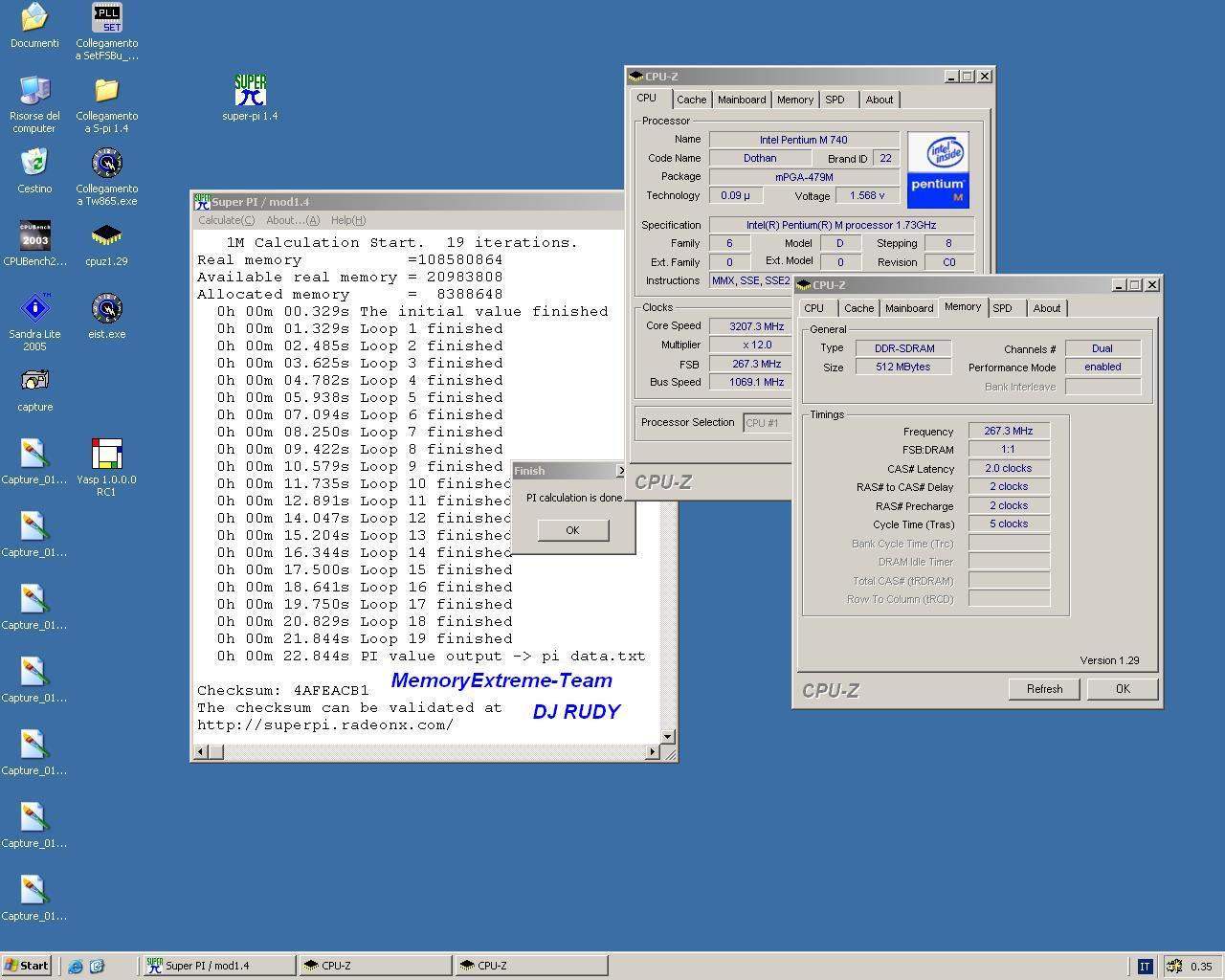
Task: Switch to SPD tab in front CPU-Z
Action: click(x=1002, y=308)
